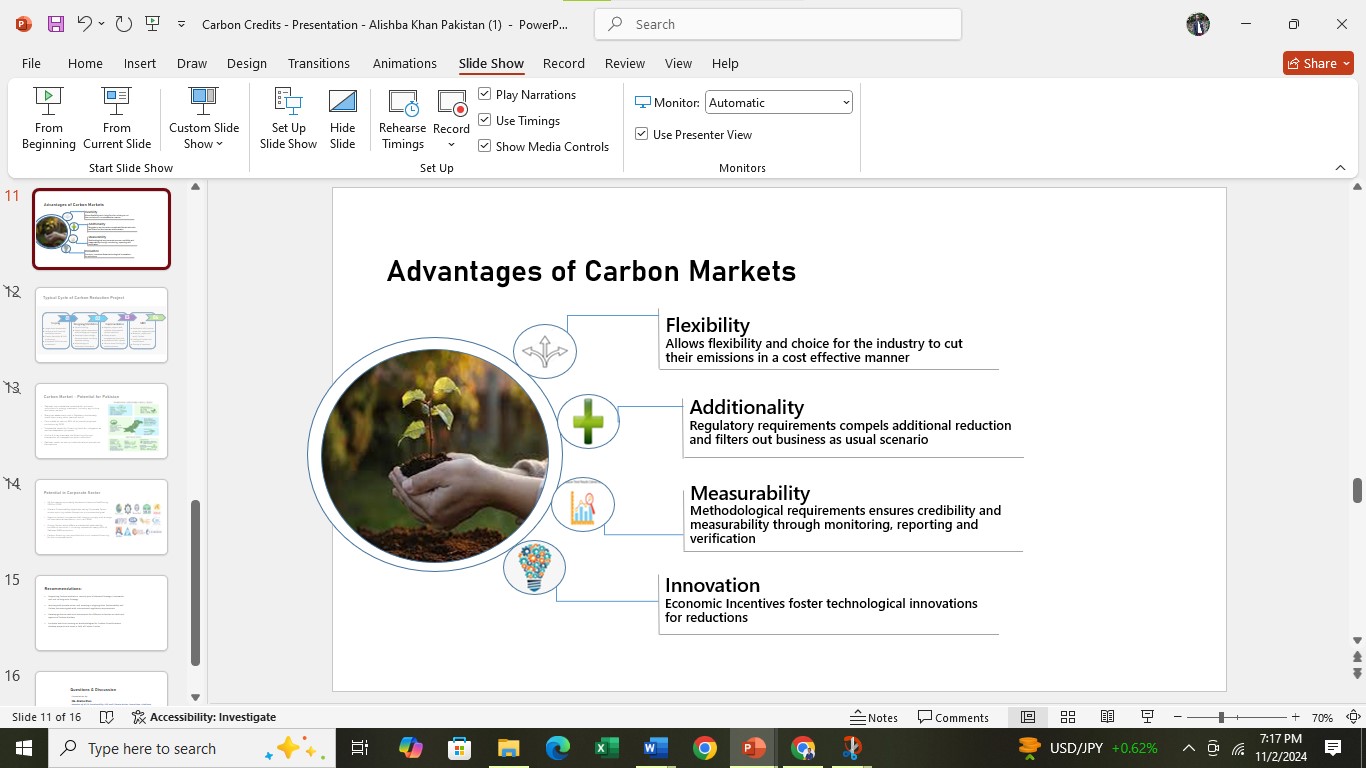Toggle the Use Timings checkbox
The width and height of the screenshot is (1366, 768).
(x=485, y=120)
